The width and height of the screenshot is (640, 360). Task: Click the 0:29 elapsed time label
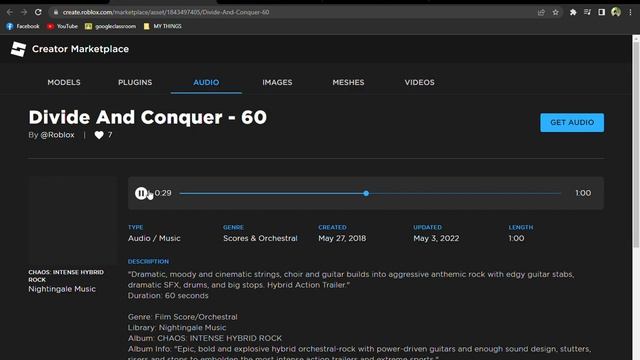(x=163, y=193)
